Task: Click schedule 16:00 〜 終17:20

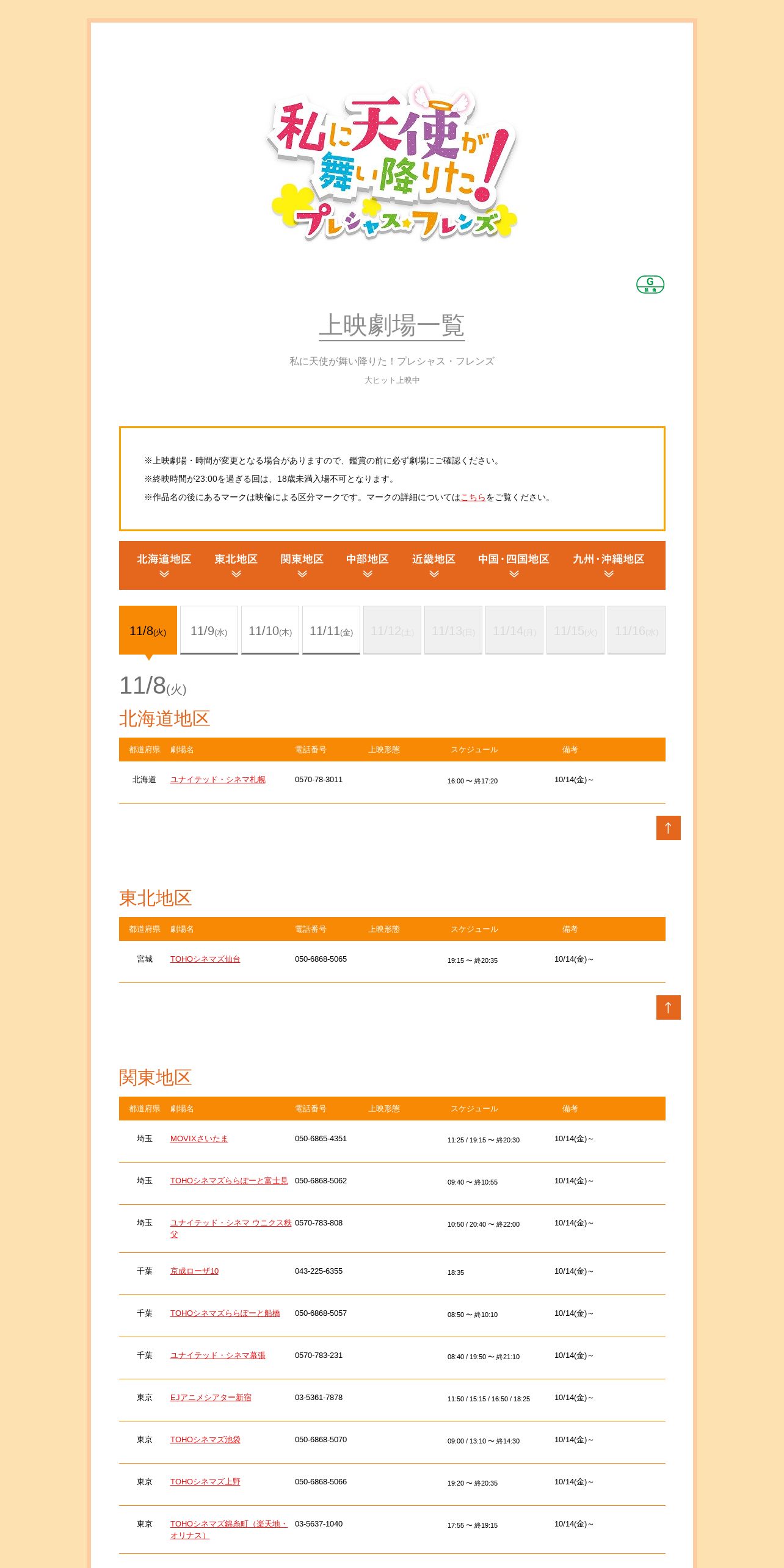Action: pos(473,781)
